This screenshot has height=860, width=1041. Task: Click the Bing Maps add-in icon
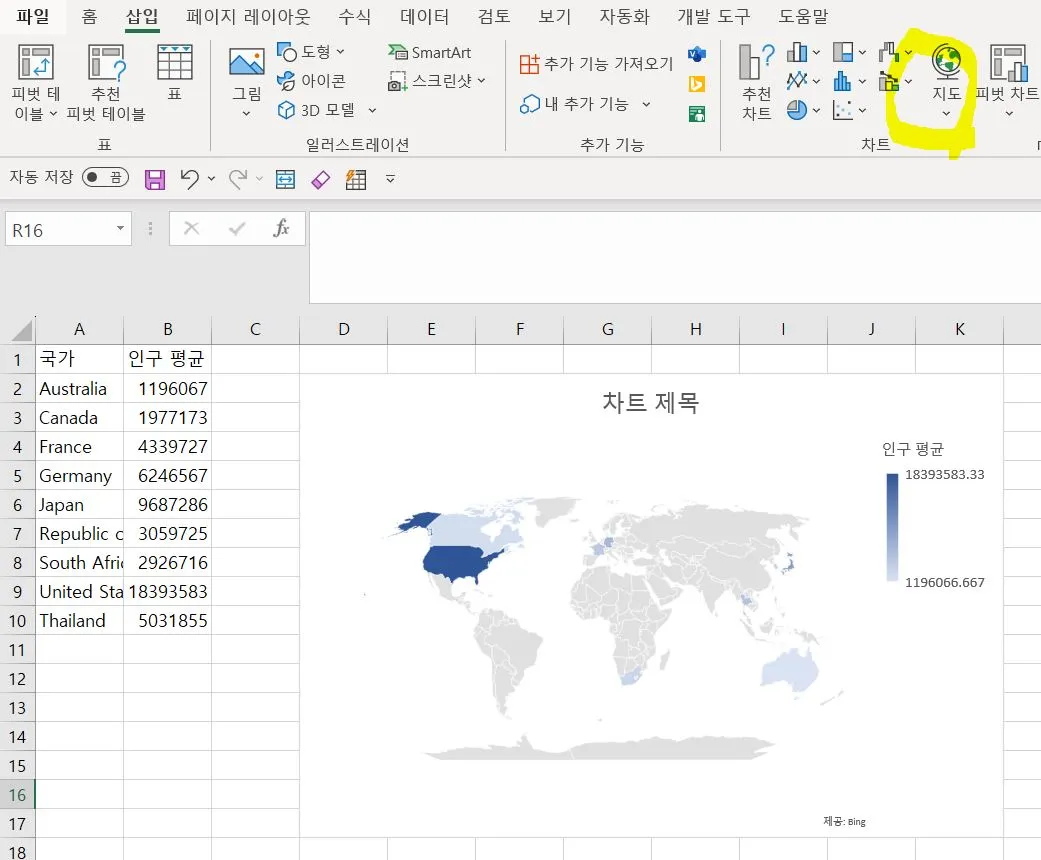tap(696, 84)
